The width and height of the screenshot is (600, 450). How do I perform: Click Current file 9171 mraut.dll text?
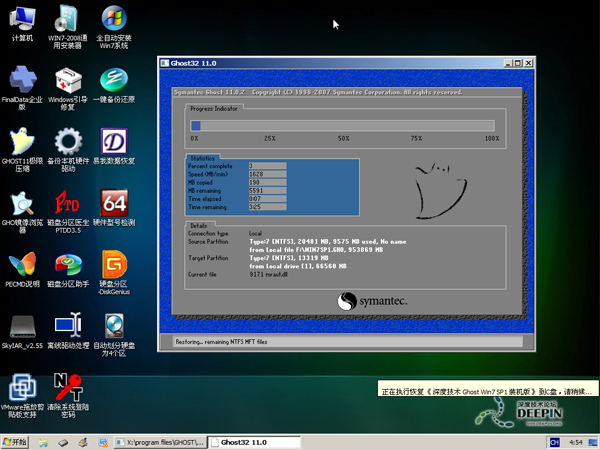click(x=268, y=274)
